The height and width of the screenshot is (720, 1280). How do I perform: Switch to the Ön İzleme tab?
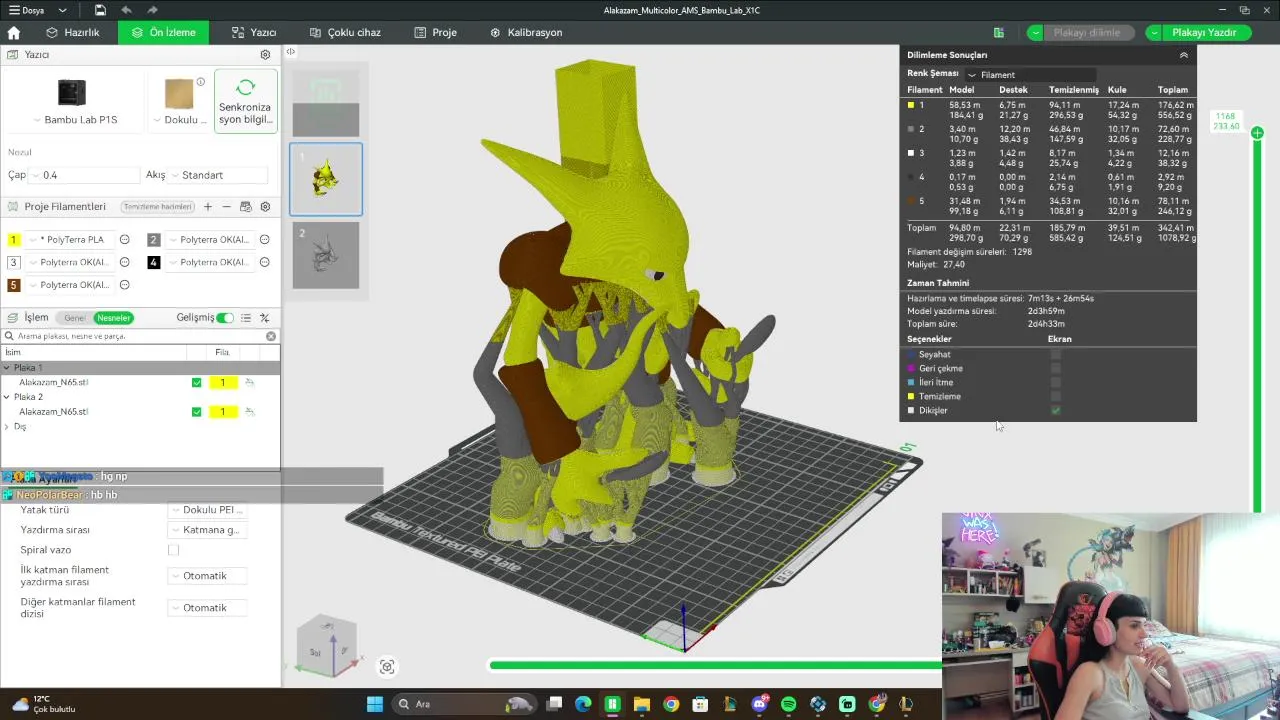click(x=164, y=32)
